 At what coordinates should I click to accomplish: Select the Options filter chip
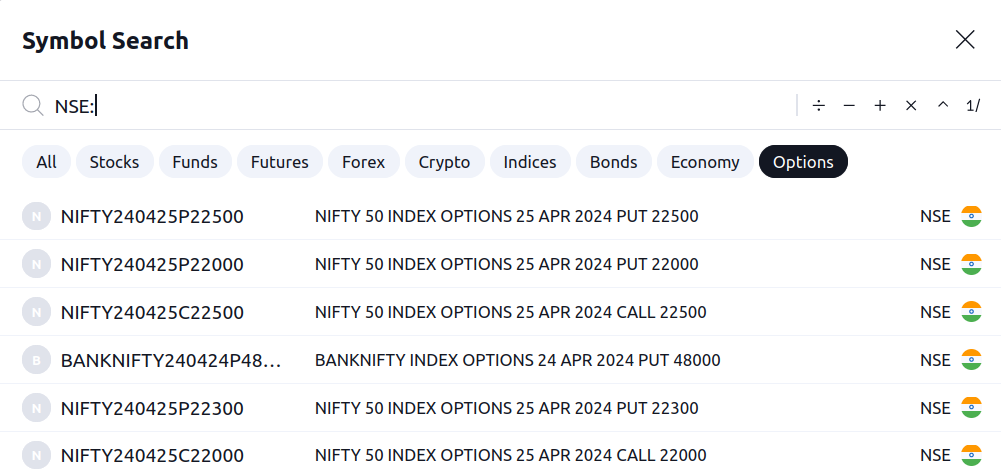point(803,162)
